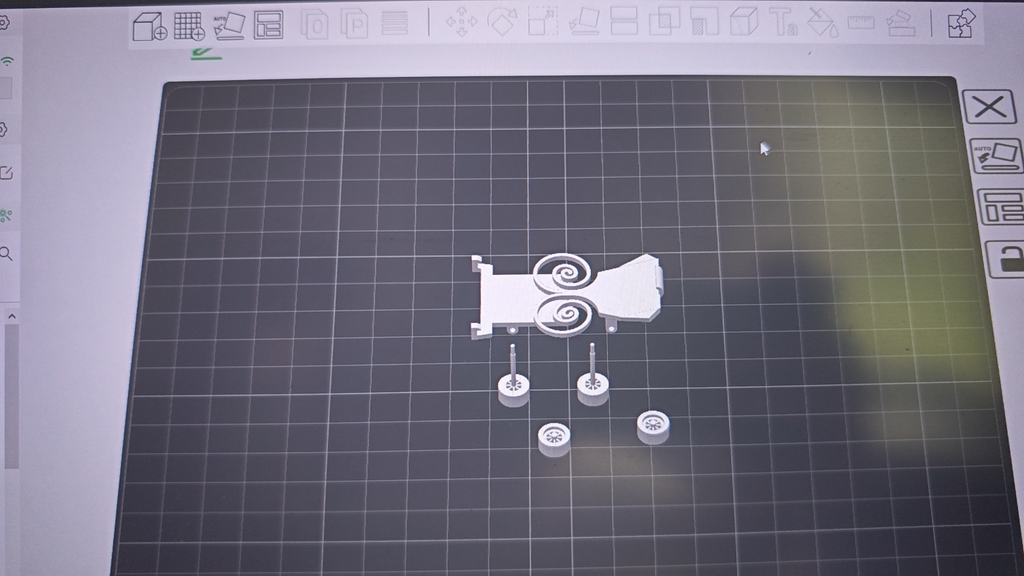This screenshot has width=1024, height=576.
Task: Click the plate-side Arrange button
Action: click(x=1002, y=206)
